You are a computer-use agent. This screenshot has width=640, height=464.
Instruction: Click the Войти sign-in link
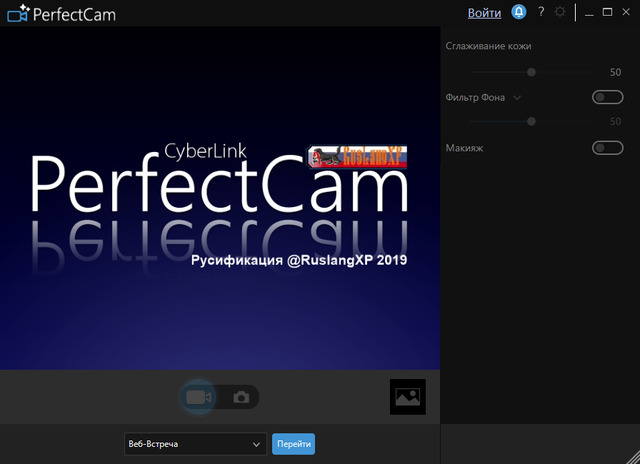[484, 13]
